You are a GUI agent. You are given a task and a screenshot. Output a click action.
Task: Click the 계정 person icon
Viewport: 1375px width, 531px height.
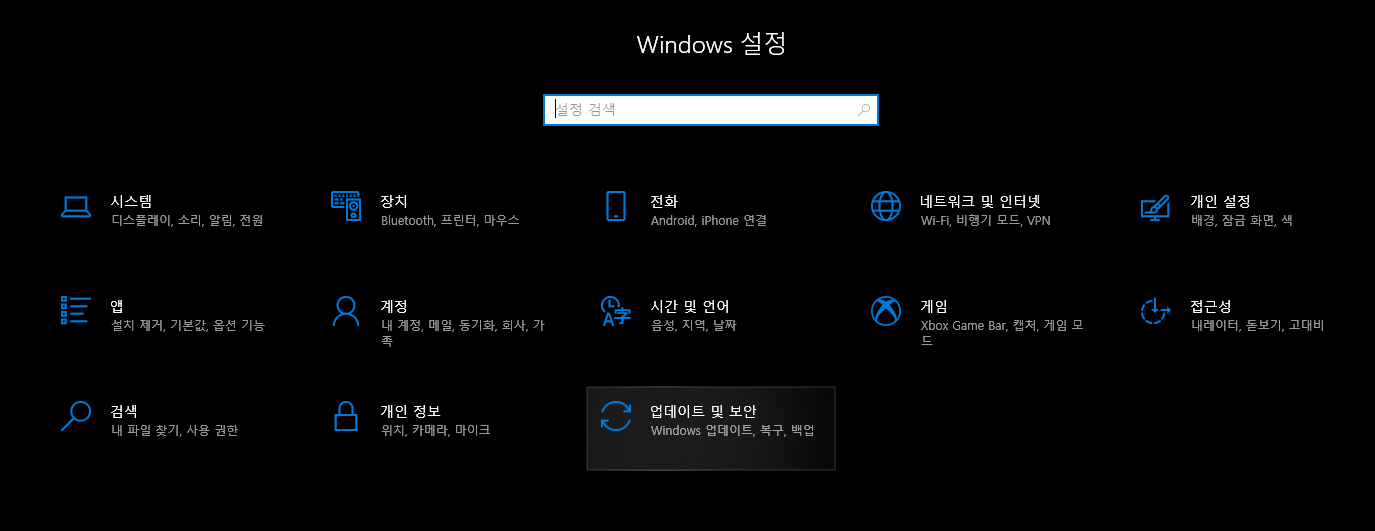click(x=346, y=311)
